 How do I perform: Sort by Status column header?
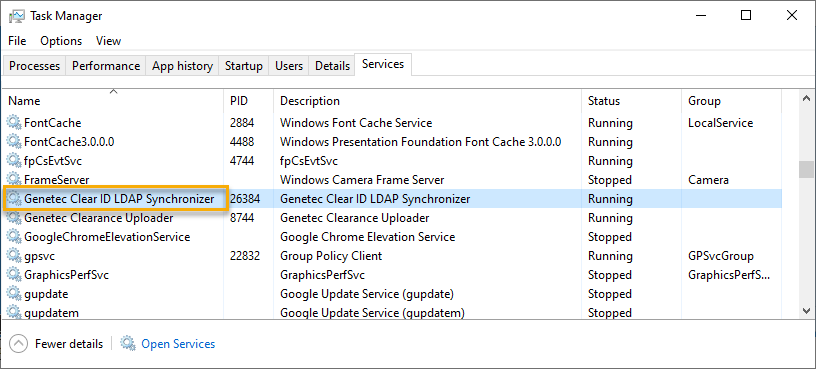(x=631, y=100)
